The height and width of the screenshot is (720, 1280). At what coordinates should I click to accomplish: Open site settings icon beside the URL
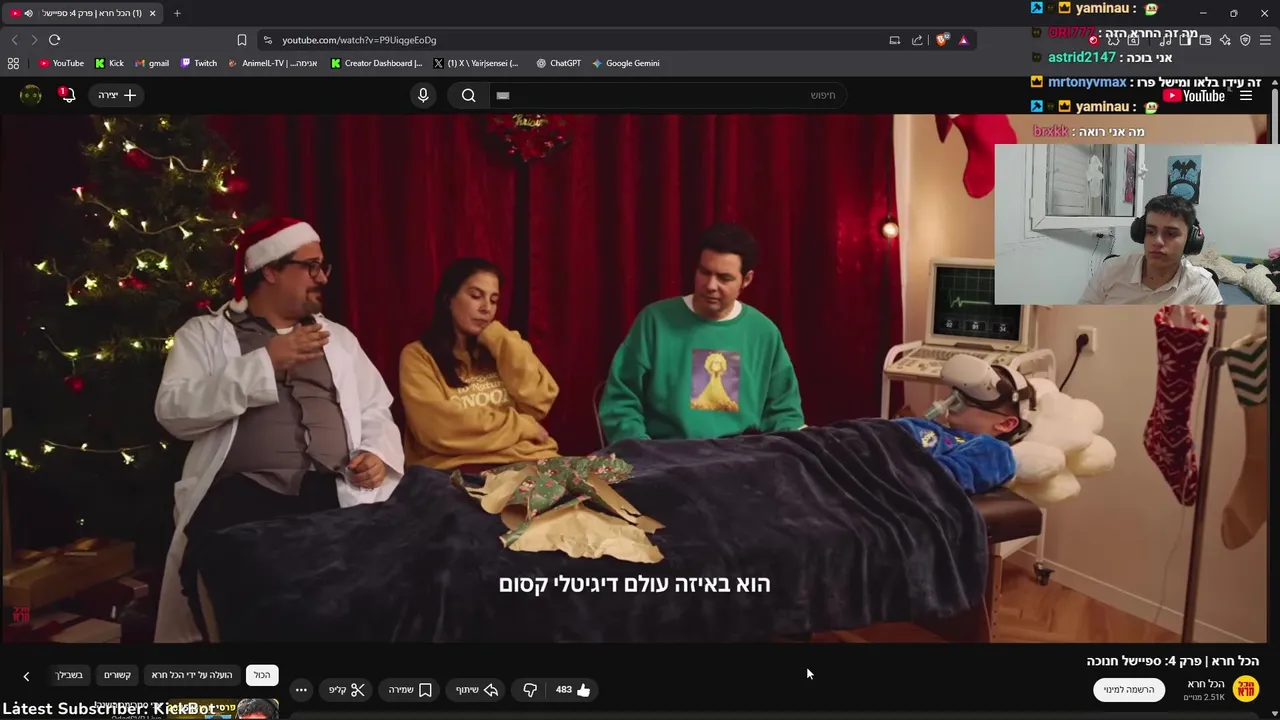click(x=267, y=40)
